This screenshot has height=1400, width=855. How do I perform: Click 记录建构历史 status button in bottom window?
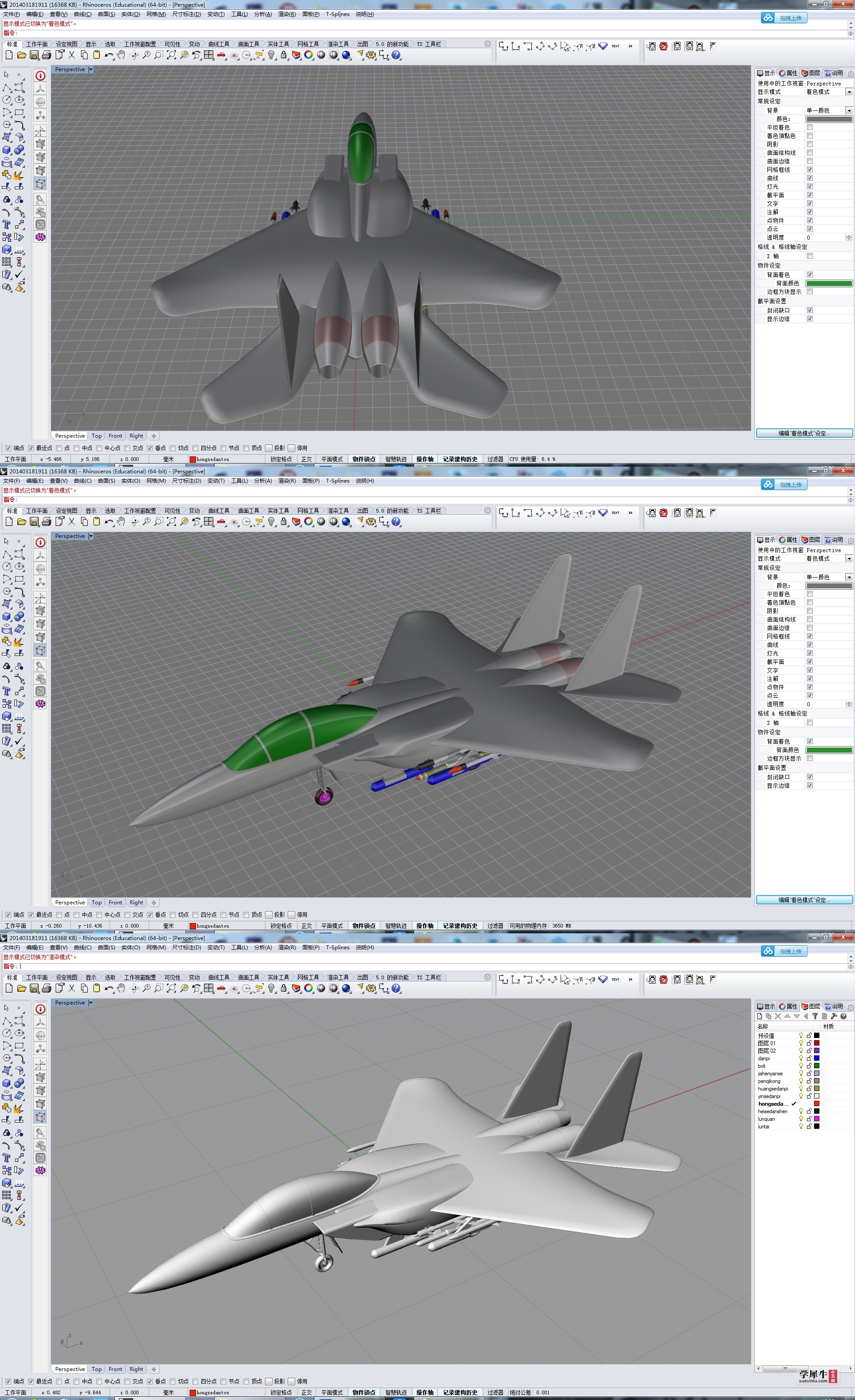(460, 1392)
